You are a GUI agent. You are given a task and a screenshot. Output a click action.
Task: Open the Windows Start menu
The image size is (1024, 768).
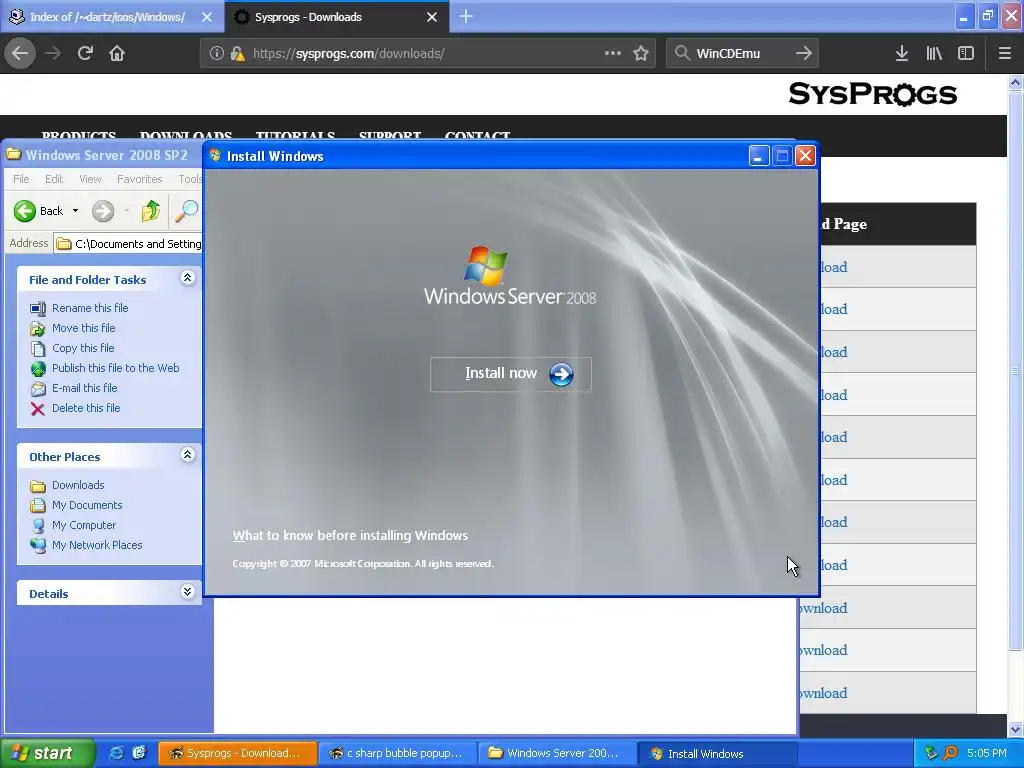(x=47, y=753)
